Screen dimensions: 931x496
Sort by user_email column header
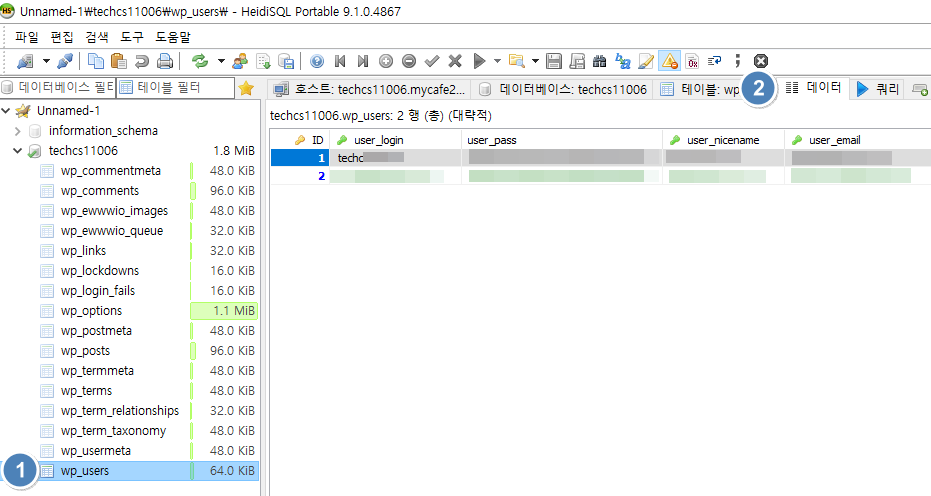point(857,140)
